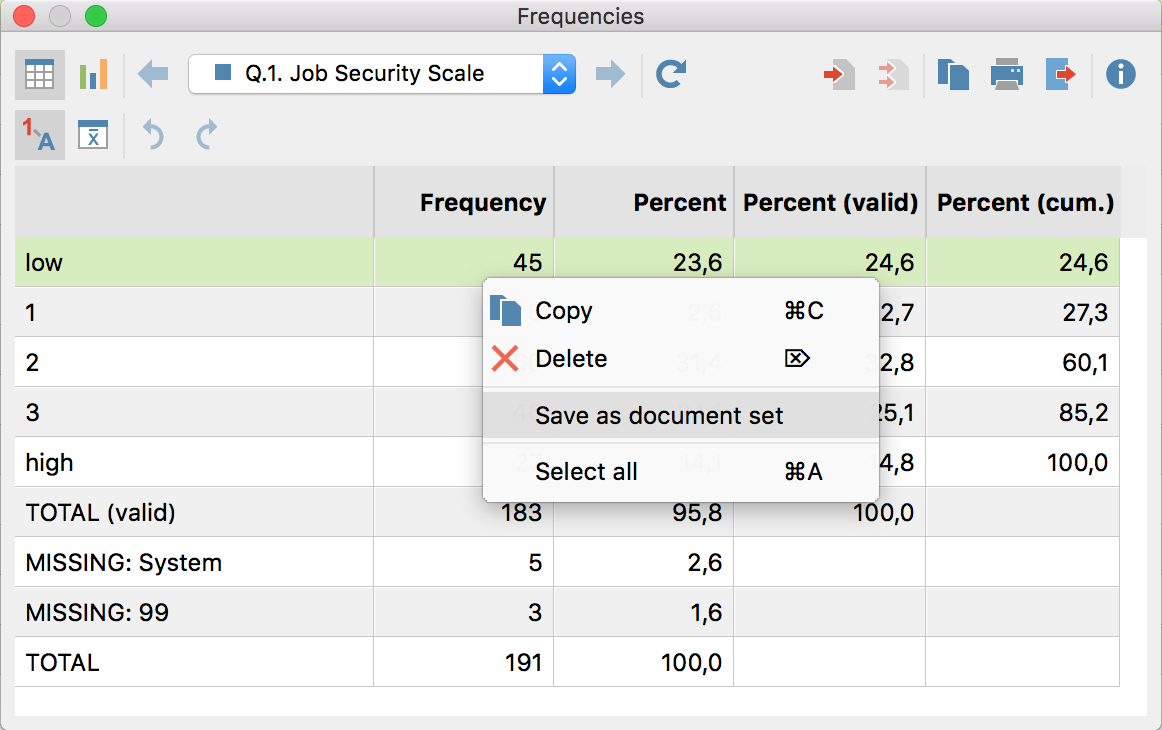This screenshot has height=730, width=1162.
Task: Choose Copy from the context menu
Action: coord(563,311)
